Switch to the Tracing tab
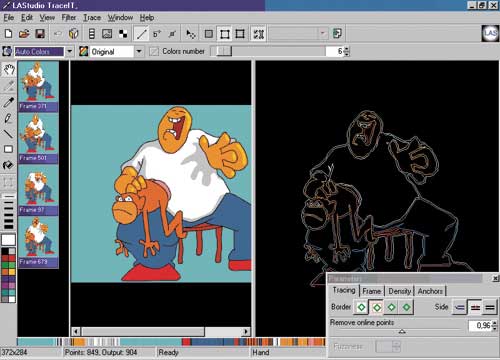The width and height of the screenshot is (500, 360). [x=344, y=290]
